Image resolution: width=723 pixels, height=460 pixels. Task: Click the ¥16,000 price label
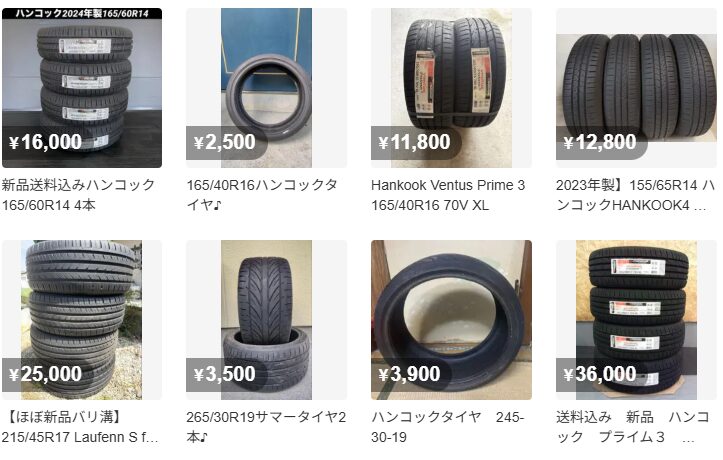[x=45, y=142]
